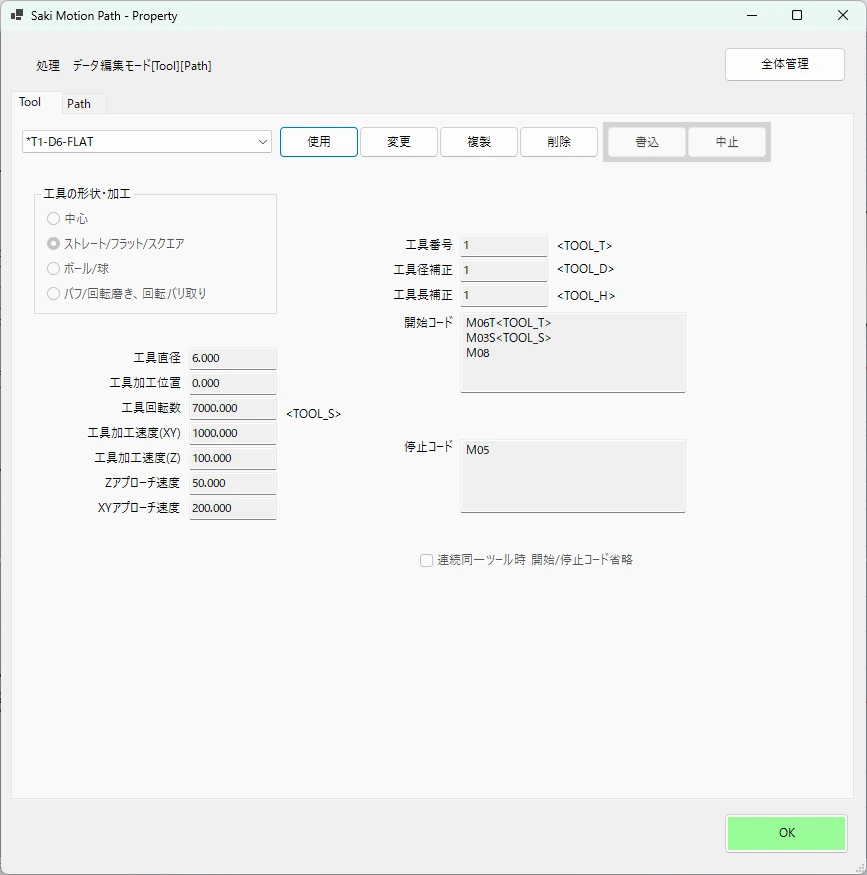Minimize the Property window
867x875 pixels.
[752, 15]
